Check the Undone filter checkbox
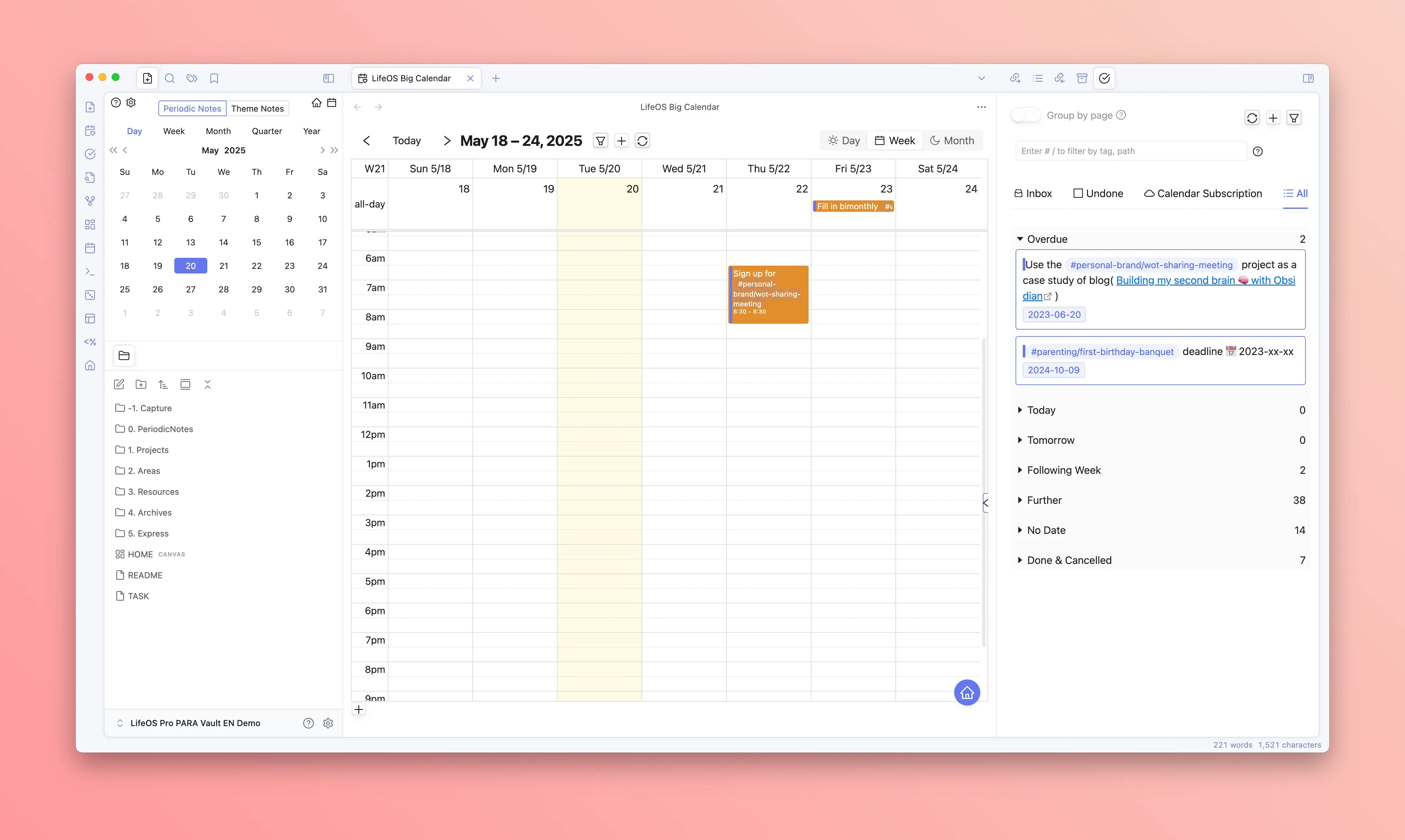Viewport: 1405px width, 840px height. click(x=1078, y=194)
